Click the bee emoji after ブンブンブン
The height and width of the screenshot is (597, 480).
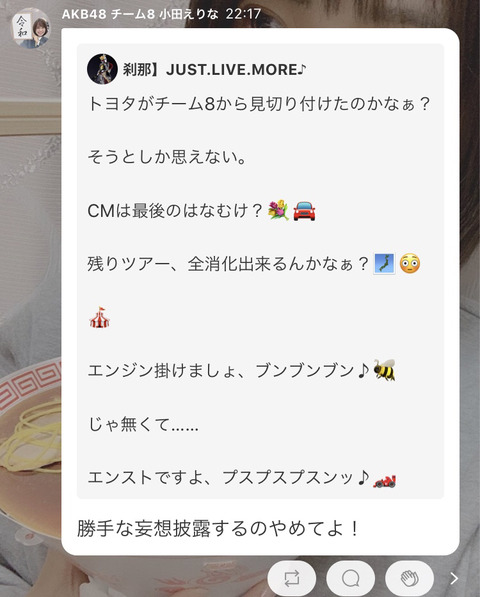tap(384, 370)
